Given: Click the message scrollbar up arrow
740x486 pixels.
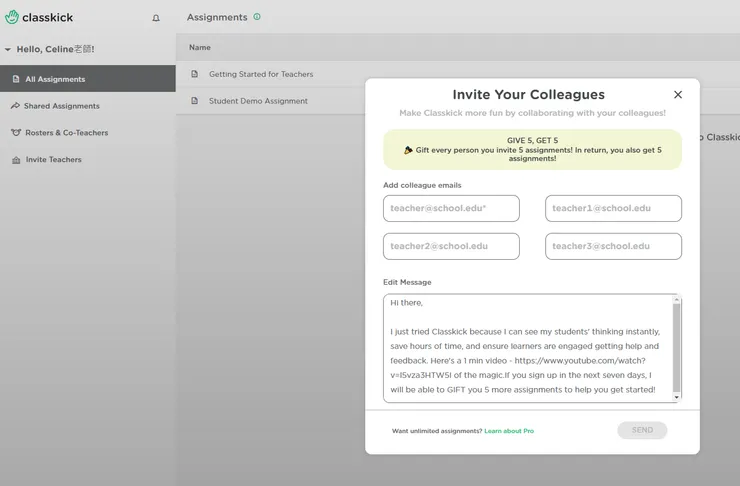Looking at the screenshot, I should point(676,300).
